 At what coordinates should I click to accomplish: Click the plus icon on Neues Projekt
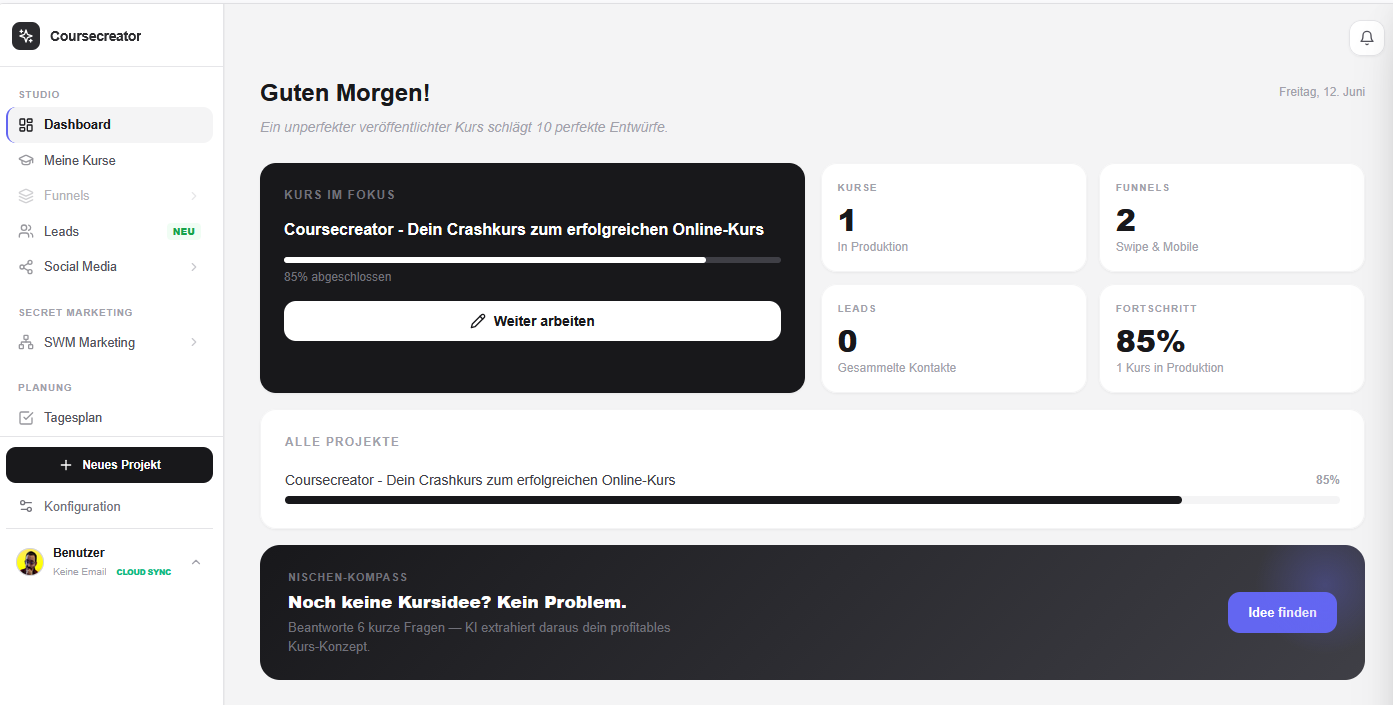pos(66,465)
